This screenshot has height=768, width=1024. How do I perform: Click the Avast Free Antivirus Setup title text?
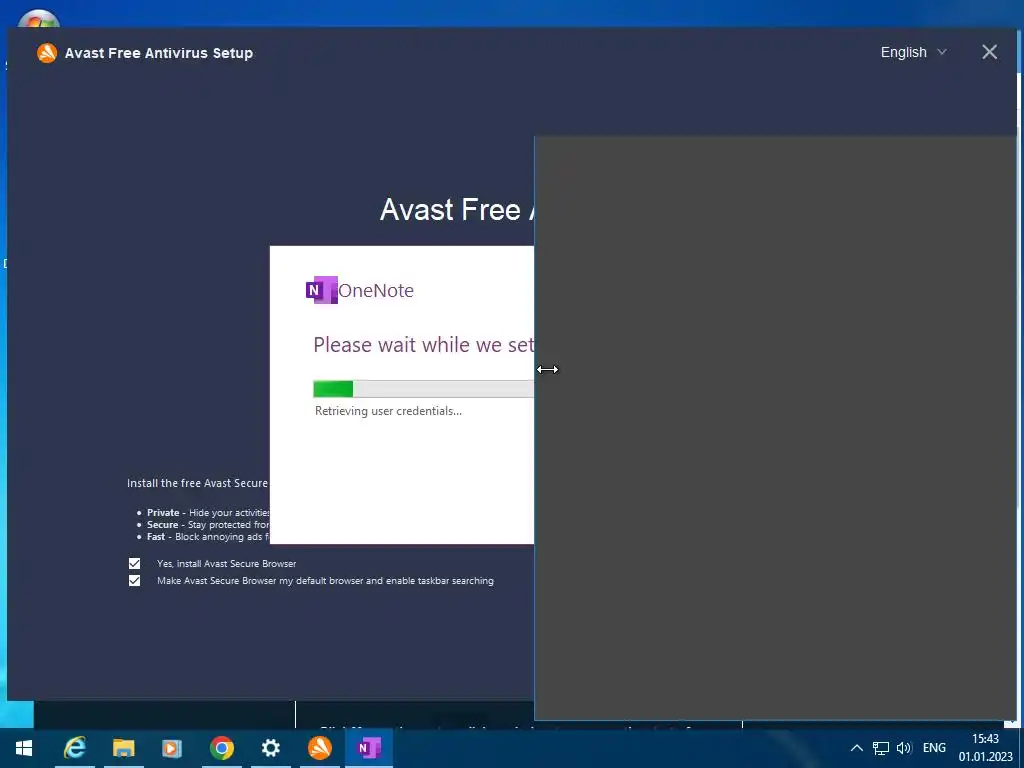159,53
